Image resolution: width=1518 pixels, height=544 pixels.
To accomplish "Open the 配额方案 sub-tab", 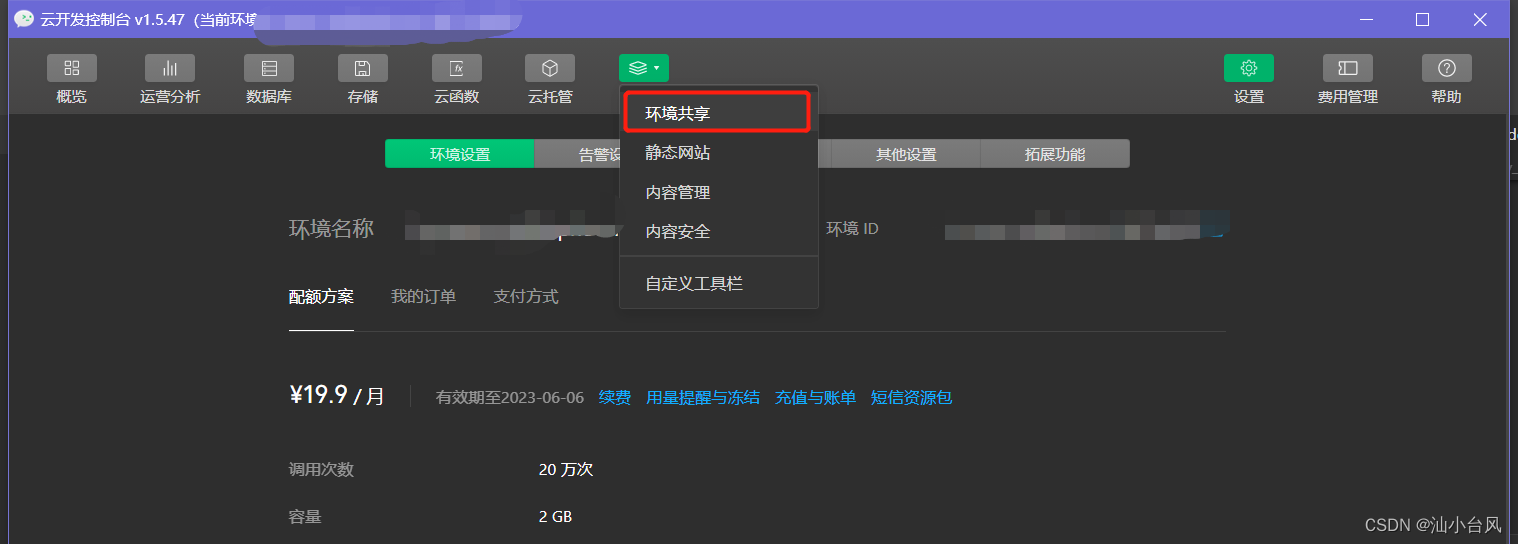I will (321, 296).
